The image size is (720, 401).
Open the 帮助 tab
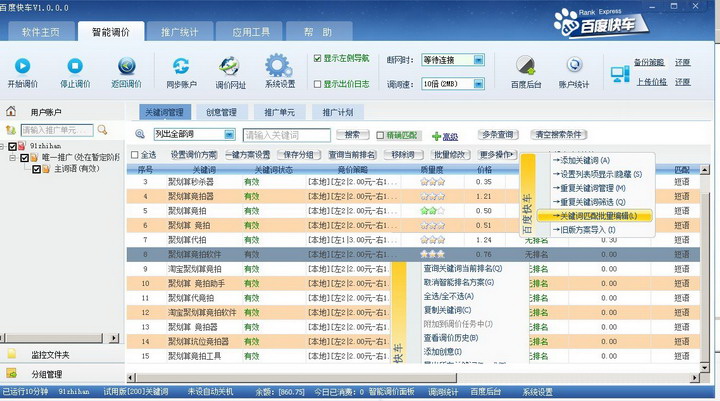(318, 32)
